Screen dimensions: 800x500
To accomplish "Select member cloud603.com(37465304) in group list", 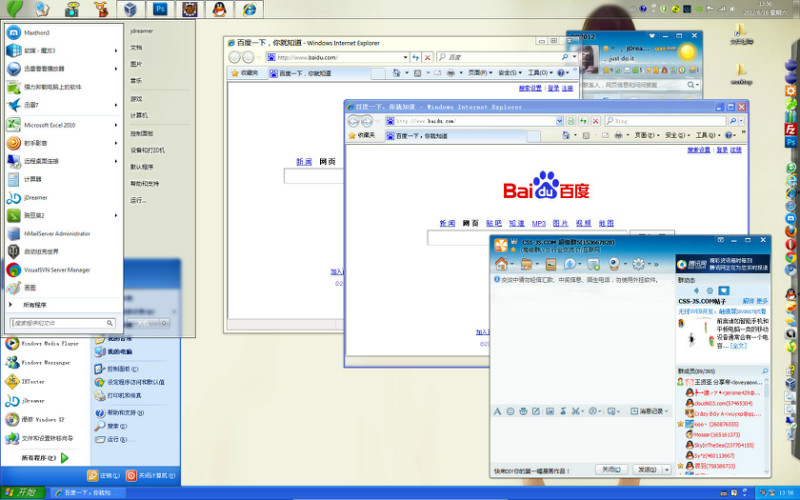I will click(x=720, y=404).
